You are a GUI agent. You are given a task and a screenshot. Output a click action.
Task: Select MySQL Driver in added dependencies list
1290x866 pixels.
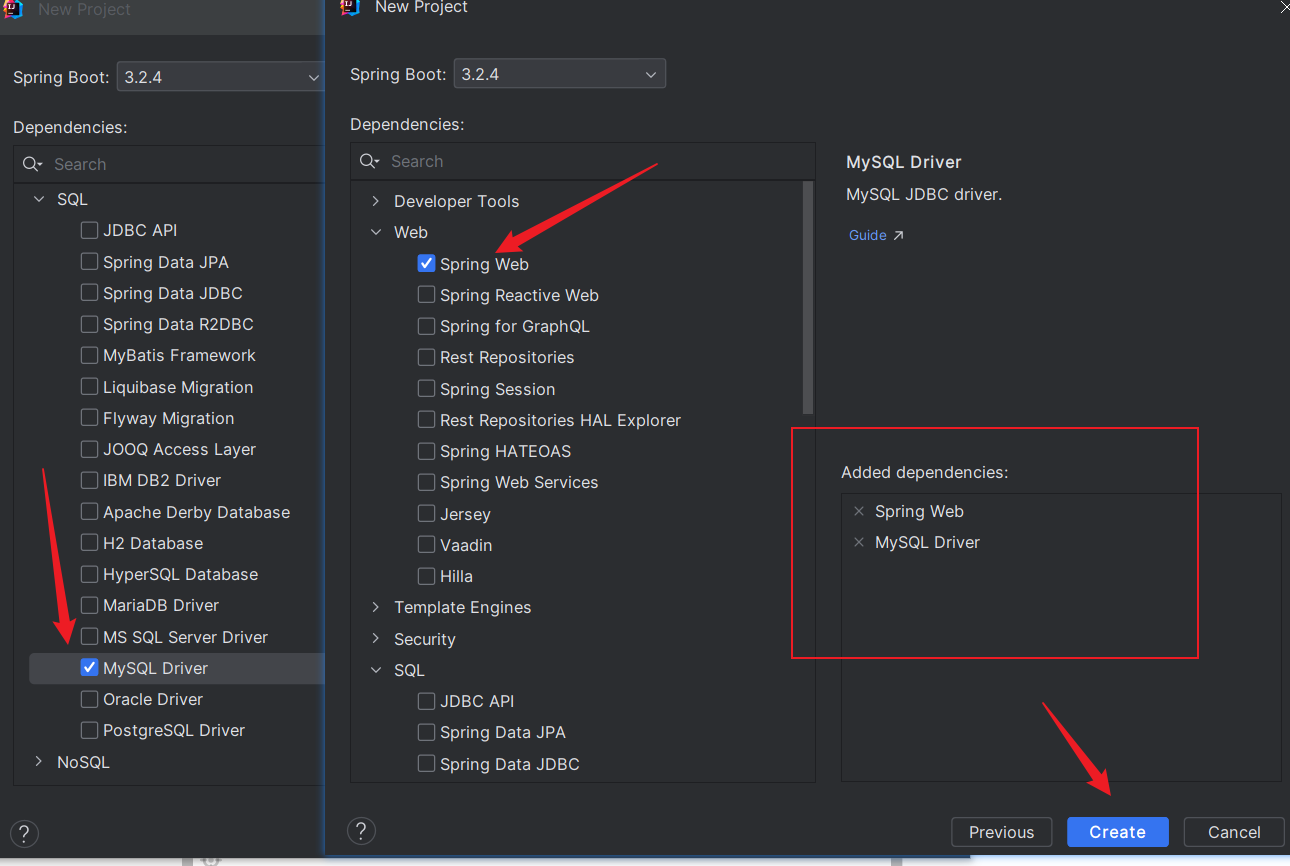tap(927, 542)
